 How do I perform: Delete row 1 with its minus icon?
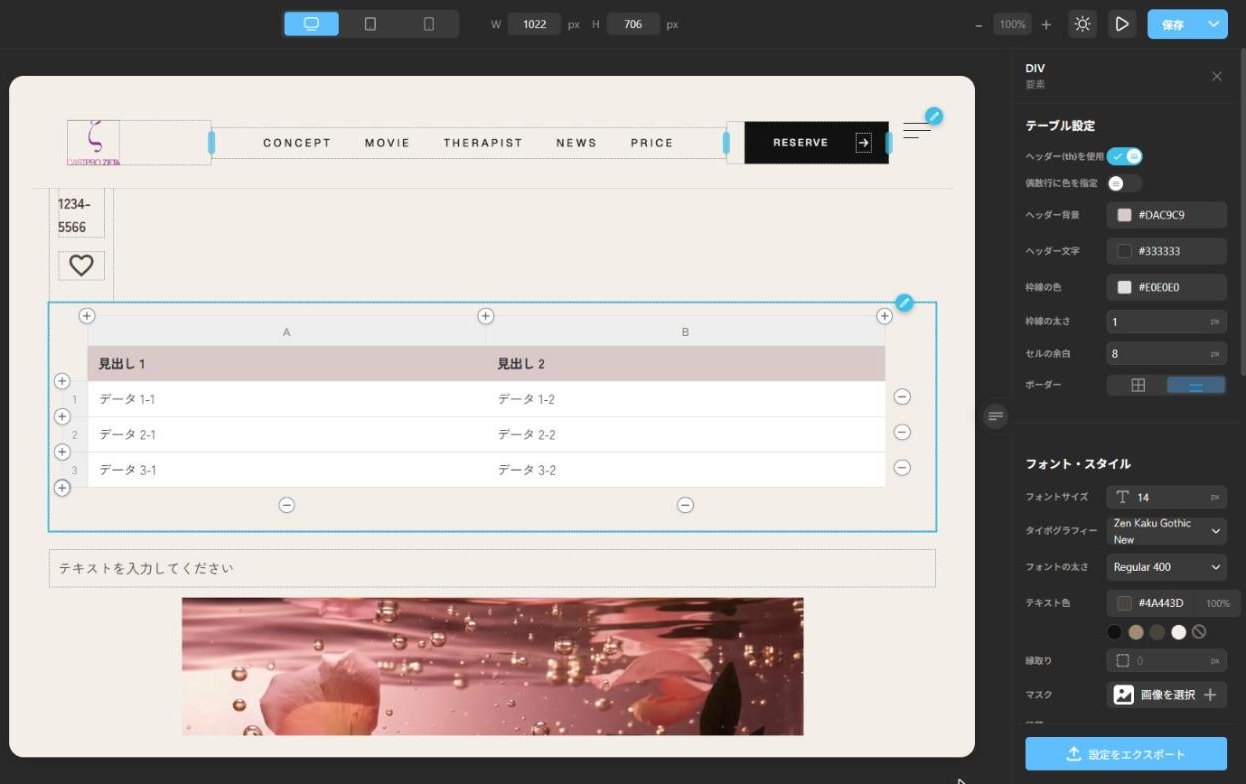[x=902, y=397]
